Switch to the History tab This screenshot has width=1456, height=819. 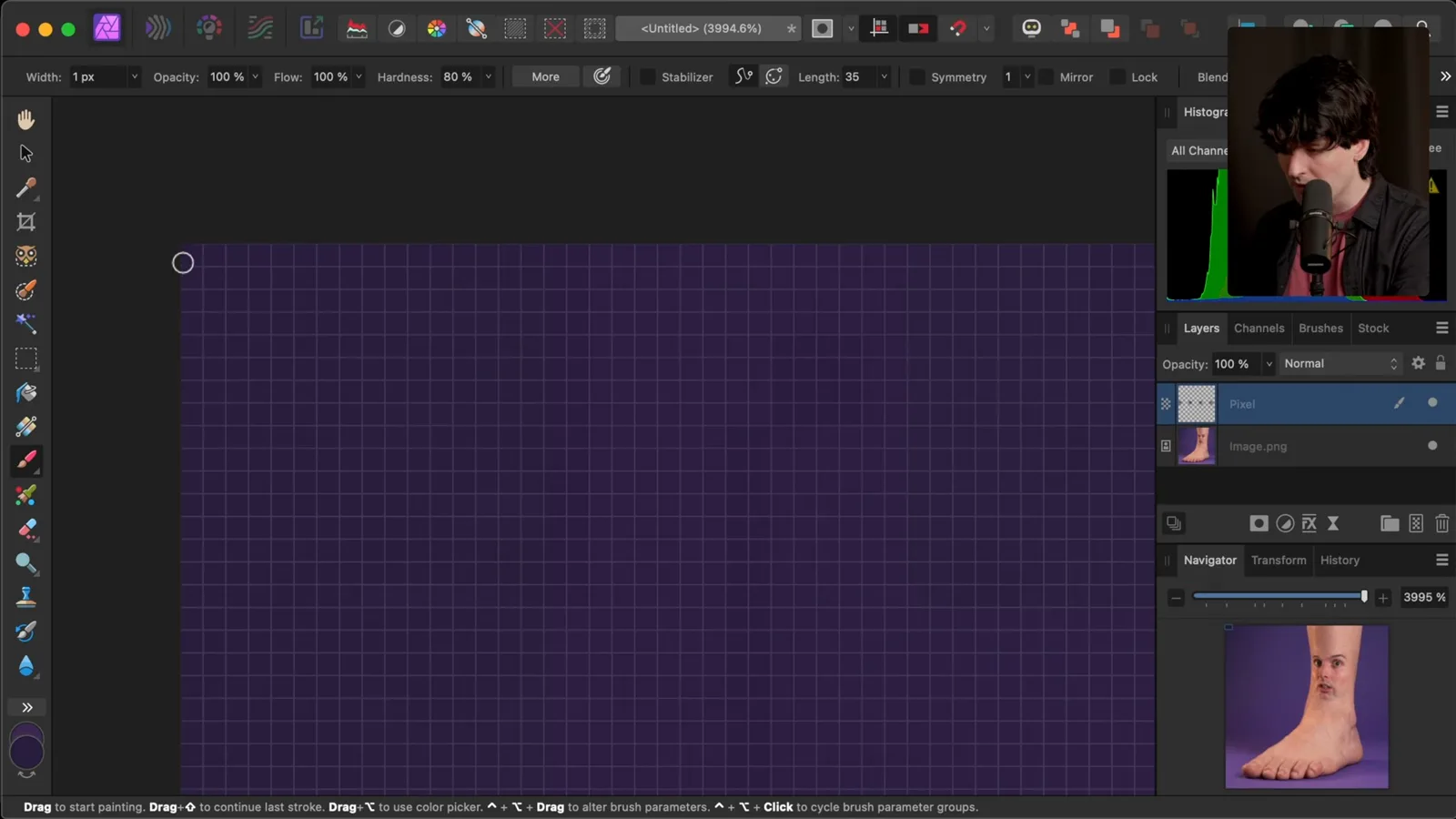point(1340,561)
